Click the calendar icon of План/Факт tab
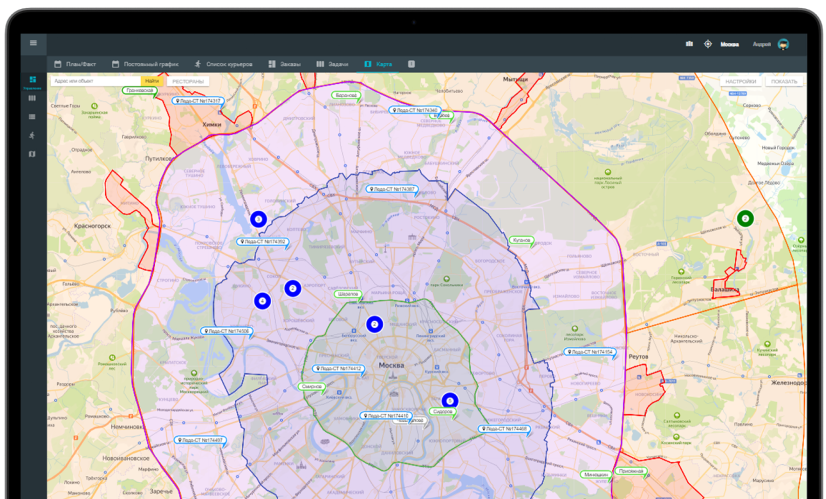The height and width of the screenshot is (499, 826). pyautogui.click(x=58, y=64)
